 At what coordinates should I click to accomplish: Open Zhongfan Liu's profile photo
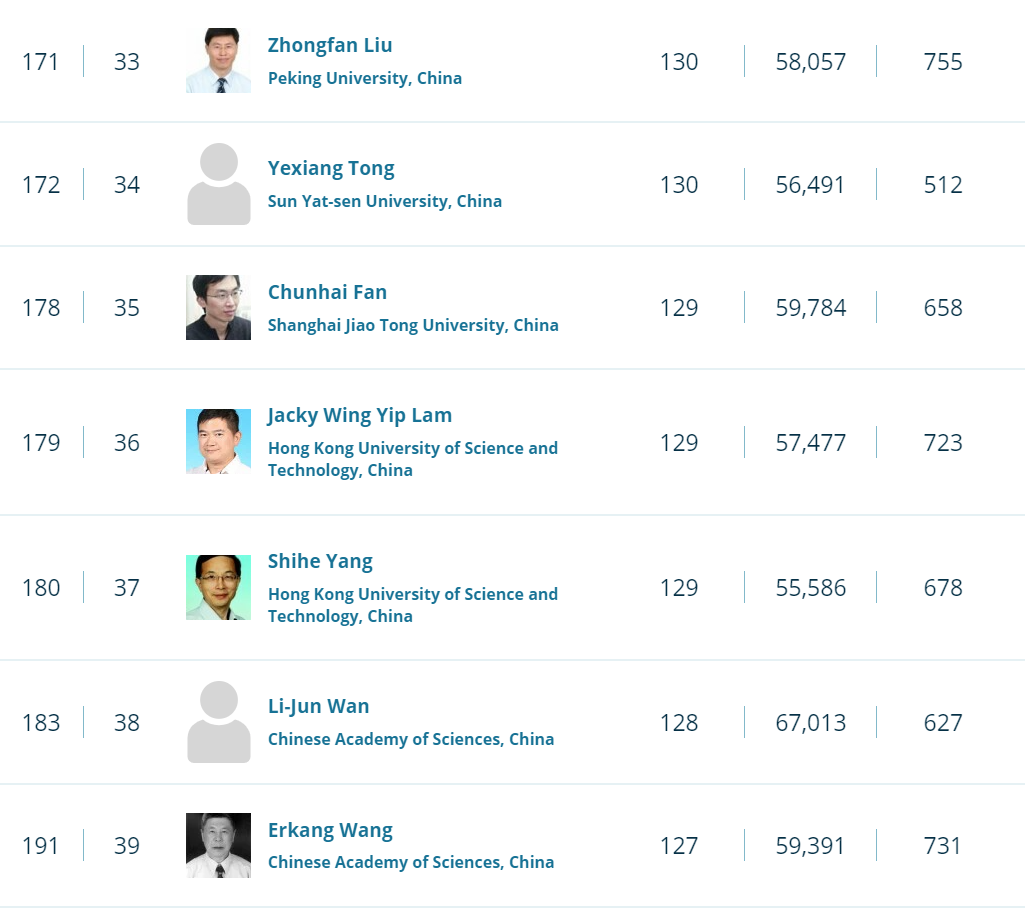point(218,61)
